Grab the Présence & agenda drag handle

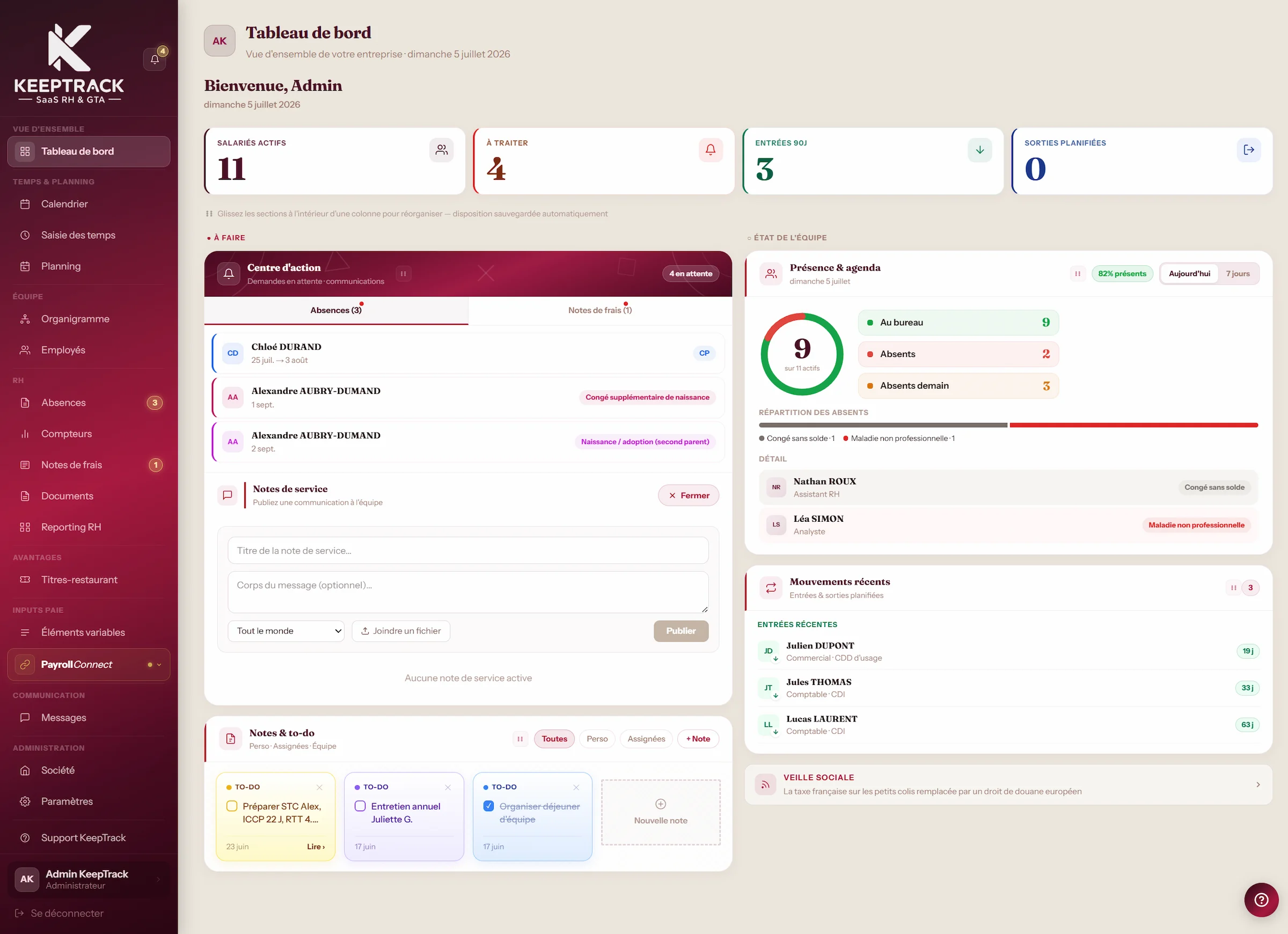pos(1077,274)
